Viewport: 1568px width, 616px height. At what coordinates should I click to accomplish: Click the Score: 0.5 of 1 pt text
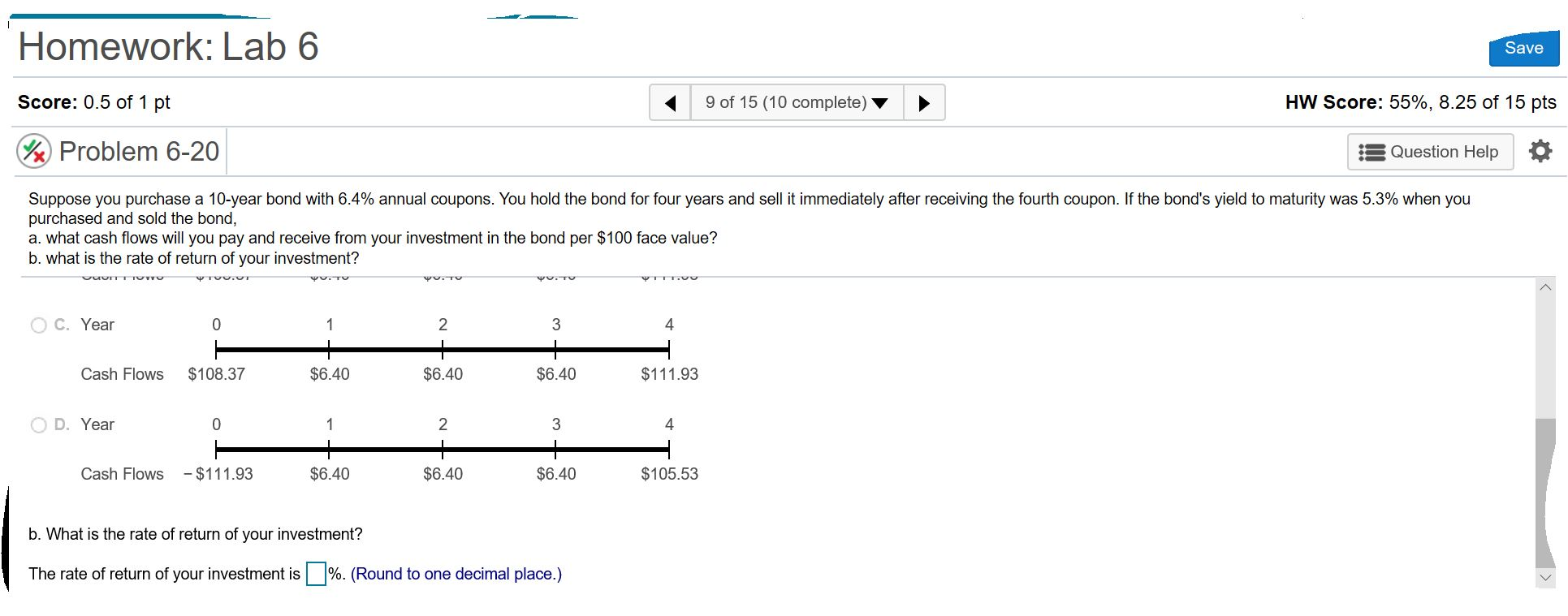point(94,102)
